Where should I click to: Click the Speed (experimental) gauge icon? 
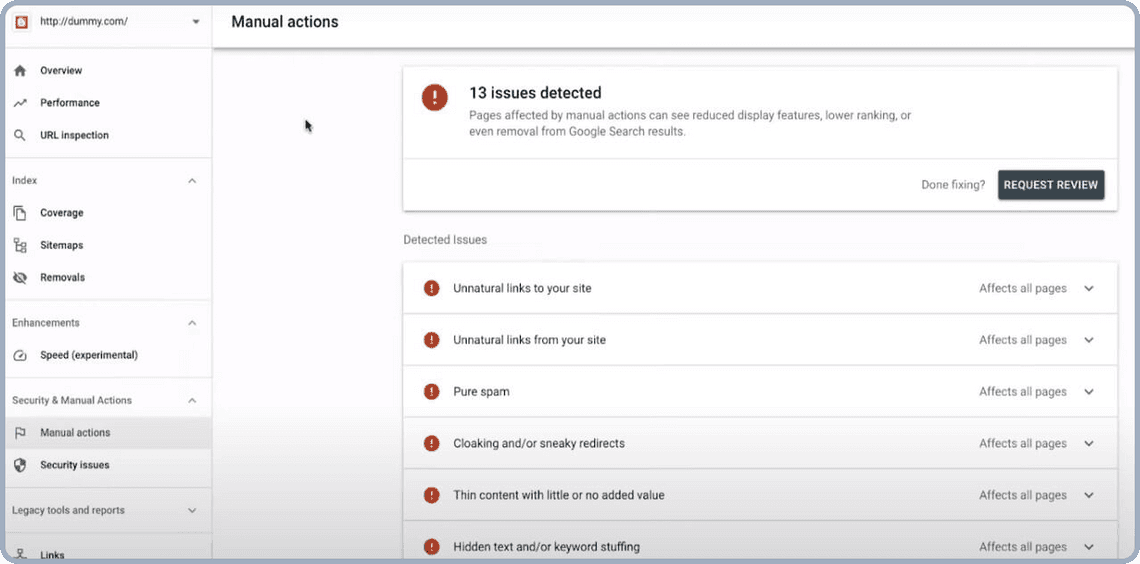coord(20,355)
